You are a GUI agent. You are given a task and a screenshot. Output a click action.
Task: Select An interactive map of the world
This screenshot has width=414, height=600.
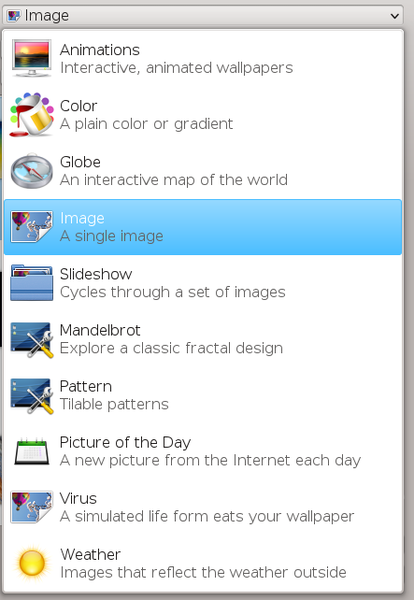pyautogui.click(x=174, y=180)
